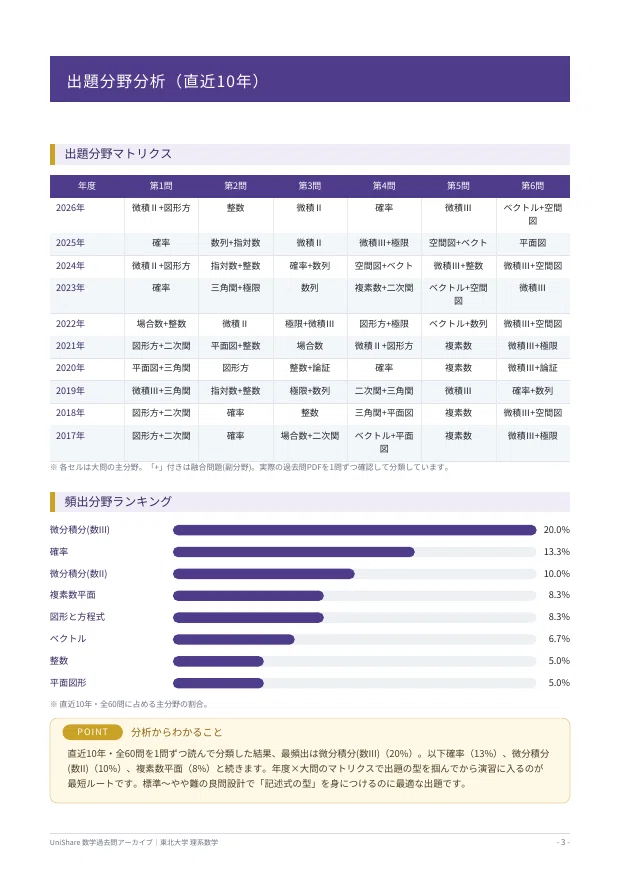
Task: Click the ベクトル ranking label
Action: [x=68, y=638]
